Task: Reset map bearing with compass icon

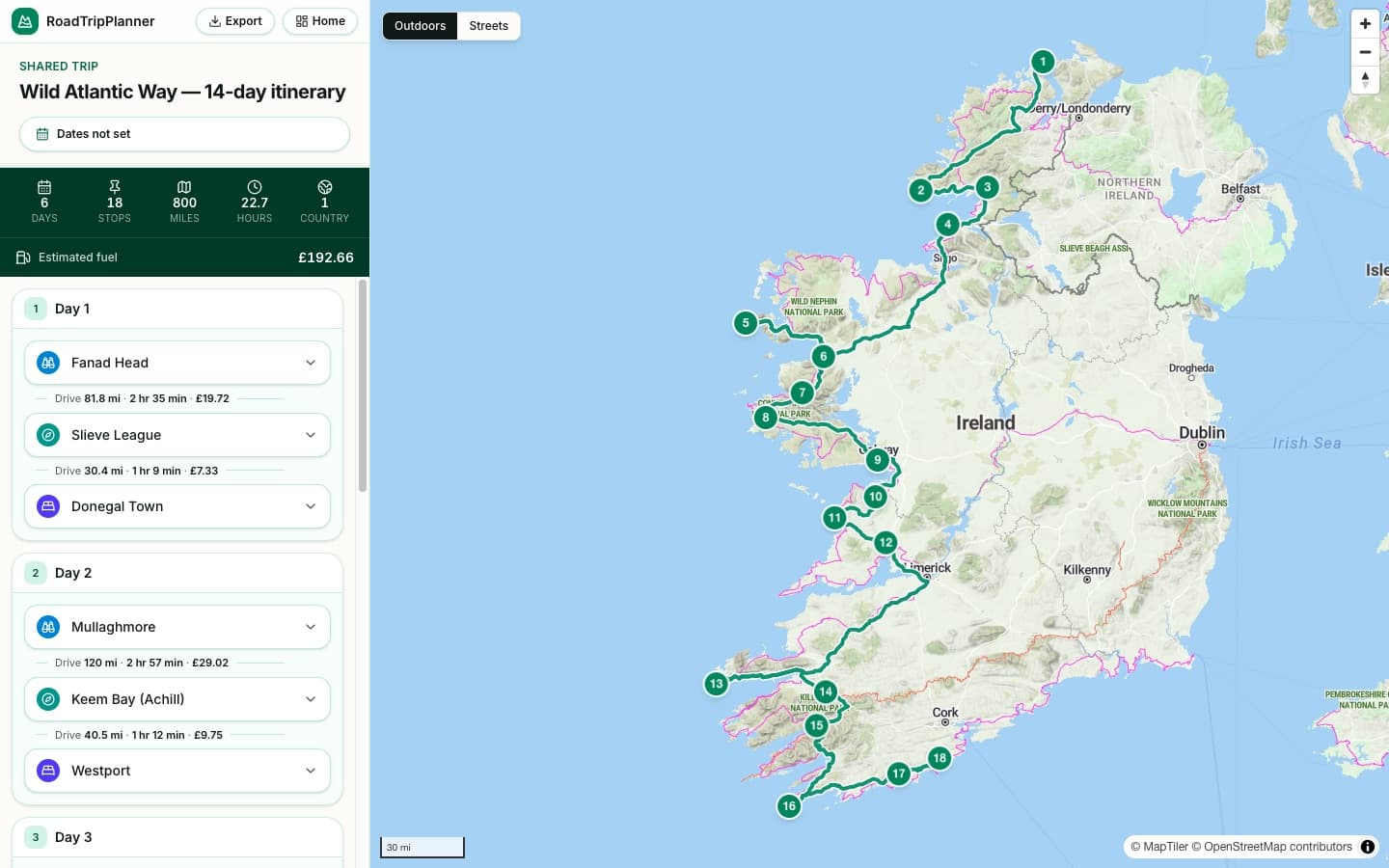Action: point(1365,79)
